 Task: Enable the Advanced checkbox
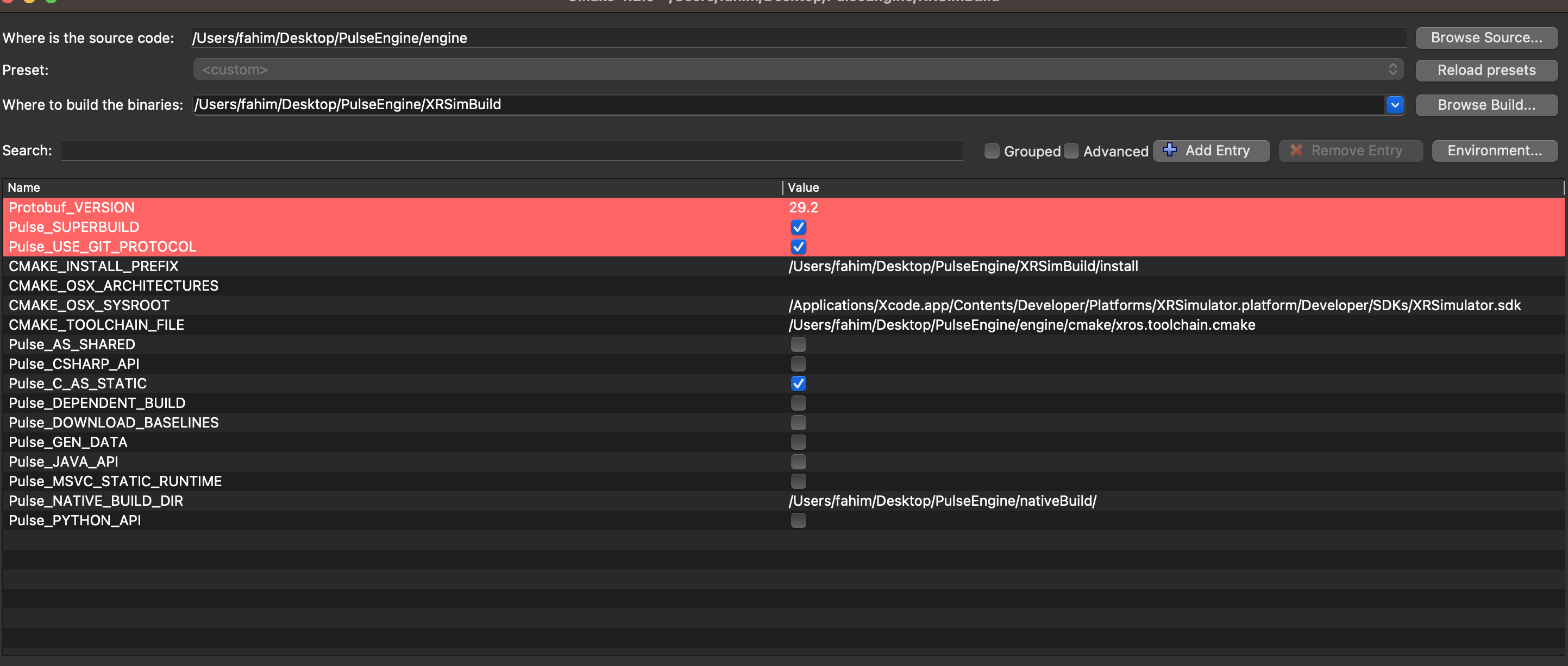tap(1072, 151)
